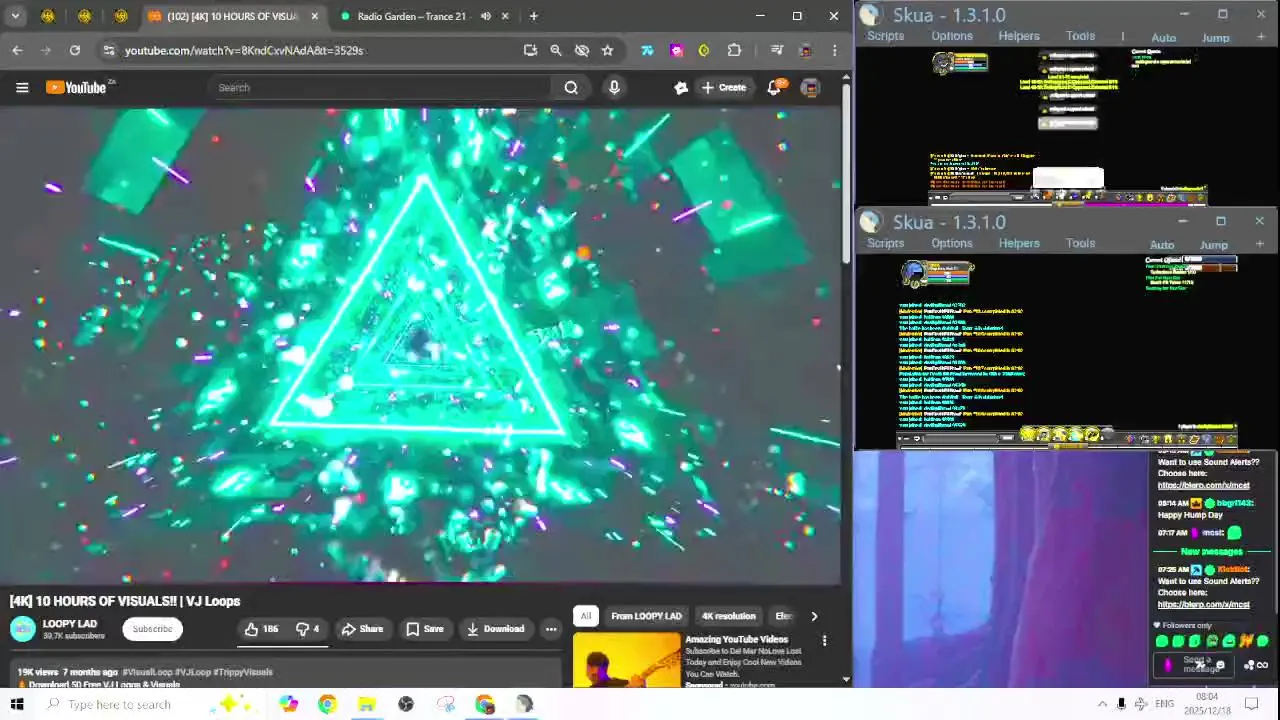Open the media control icon in Chrome toolbar
Screen dimensions: 1280x720
[776, 50]
